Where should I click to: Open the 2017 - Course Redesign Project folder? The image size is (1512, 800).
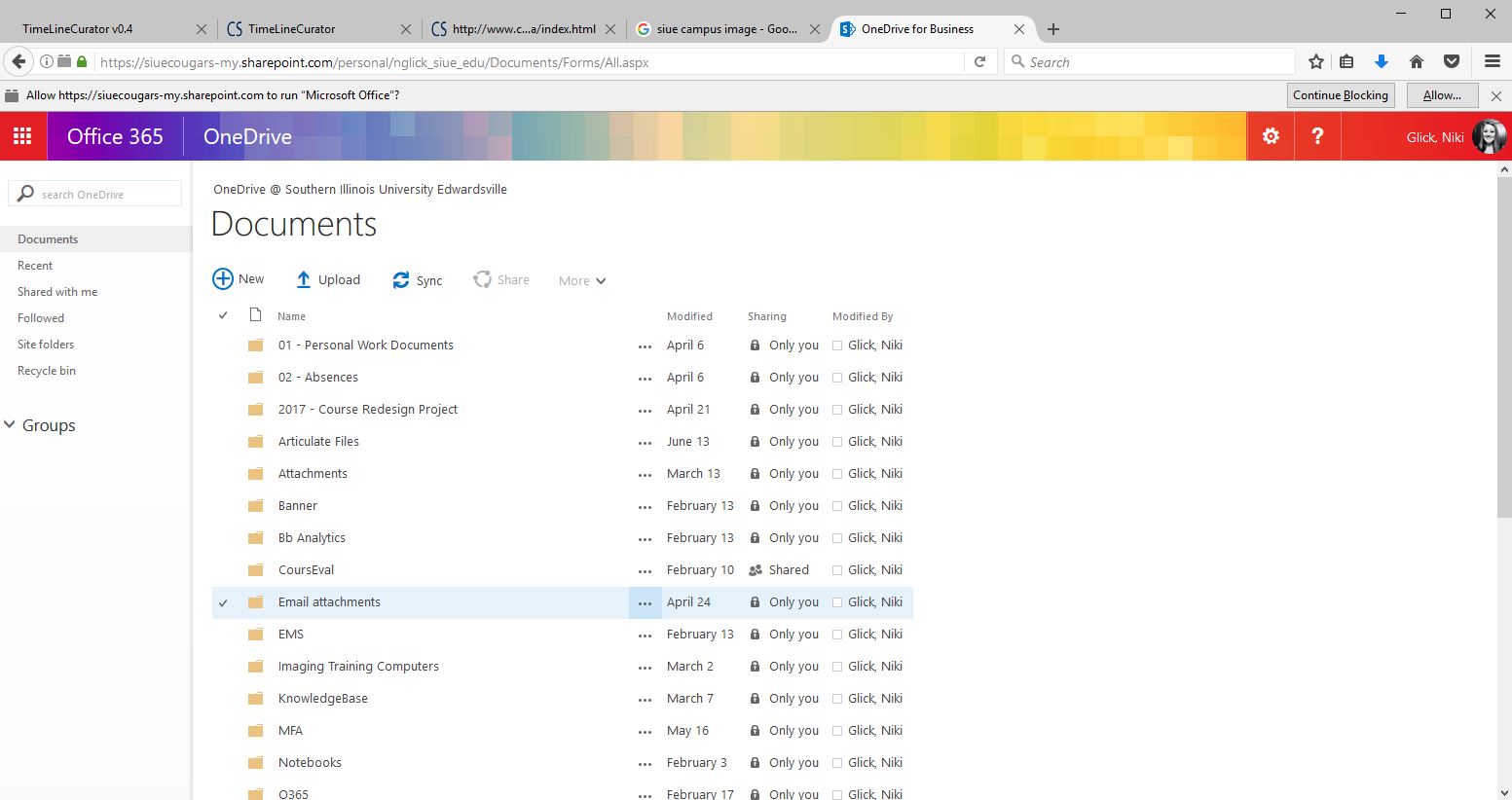point(367,410)
